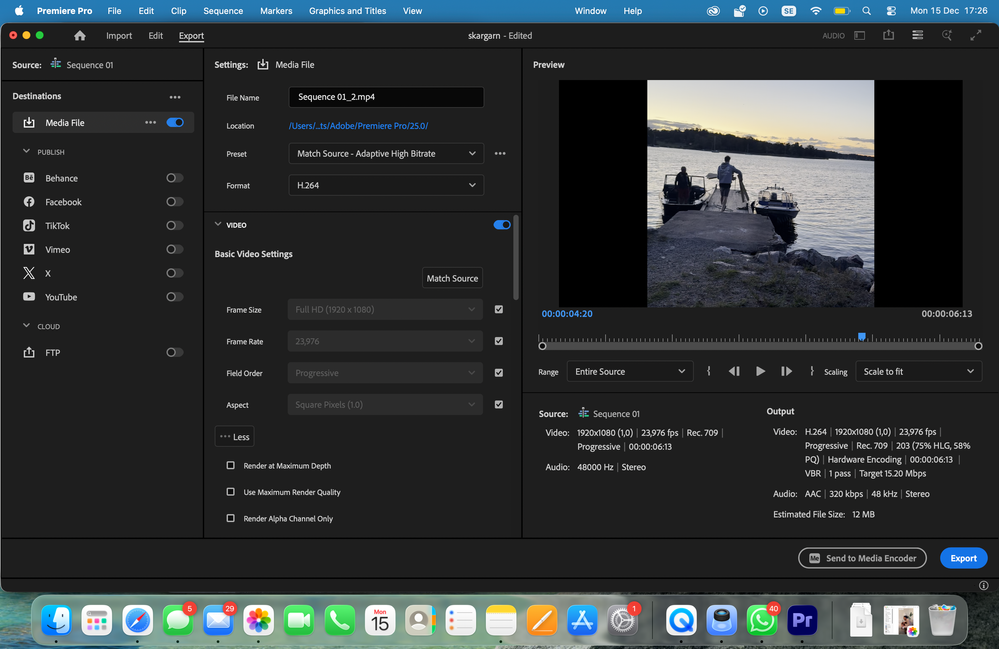Screen dimensions: 999x649
Task: Click the blue Export button
Action: point(963,558)
